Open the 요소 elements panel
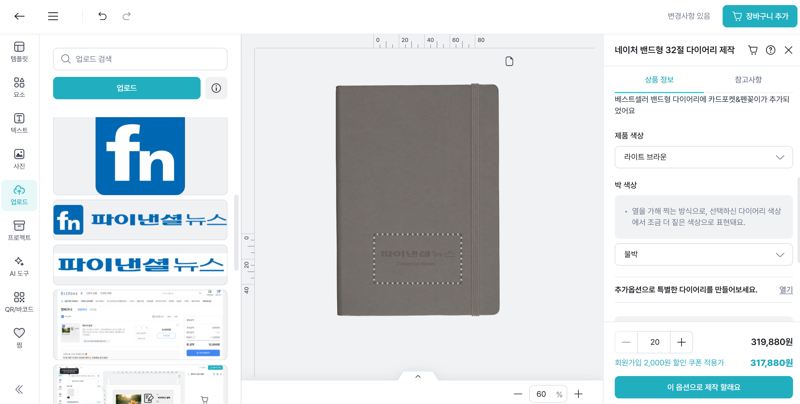 [x=19, y=87]
